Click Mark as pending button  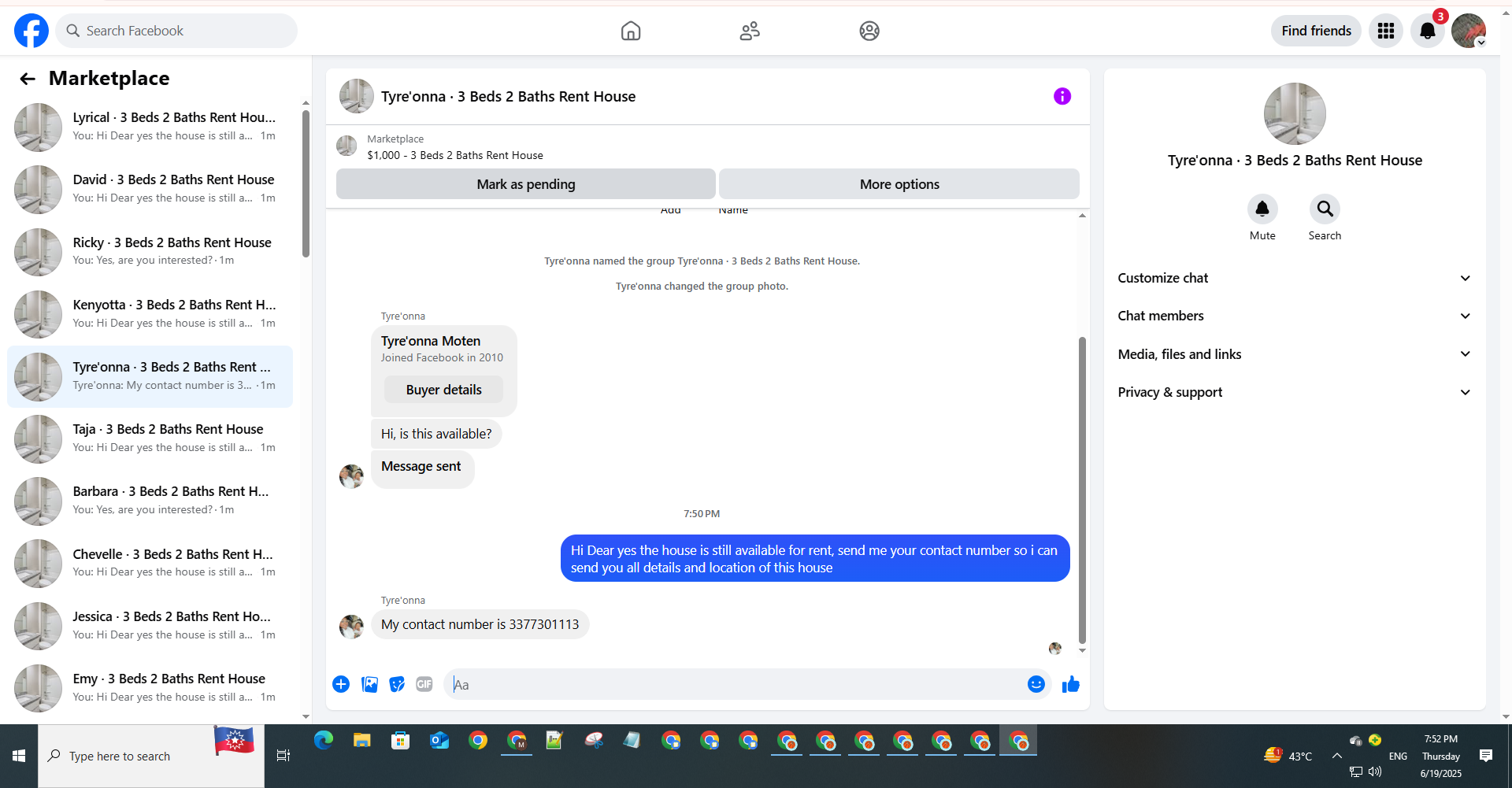526,184
